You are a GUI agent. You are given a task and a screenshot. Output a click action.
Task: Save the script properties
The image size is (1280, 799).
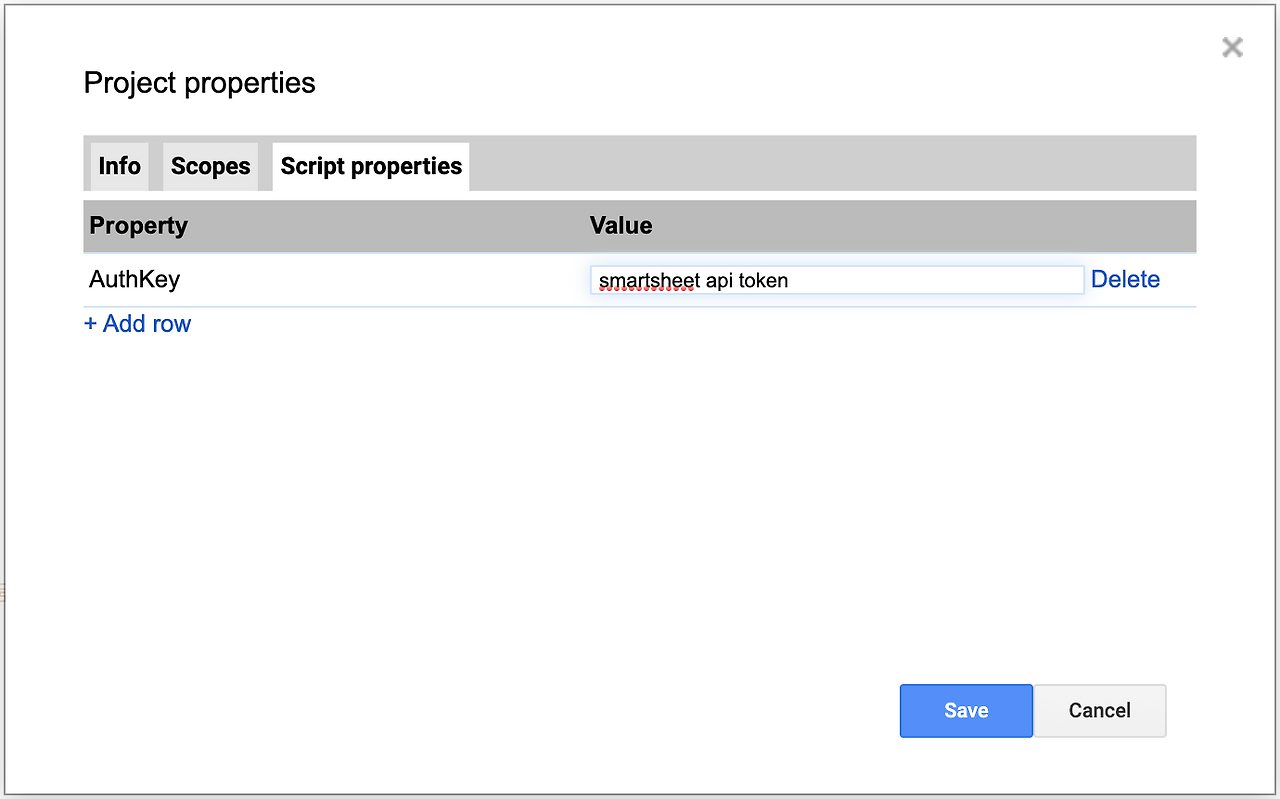(965, 711)
